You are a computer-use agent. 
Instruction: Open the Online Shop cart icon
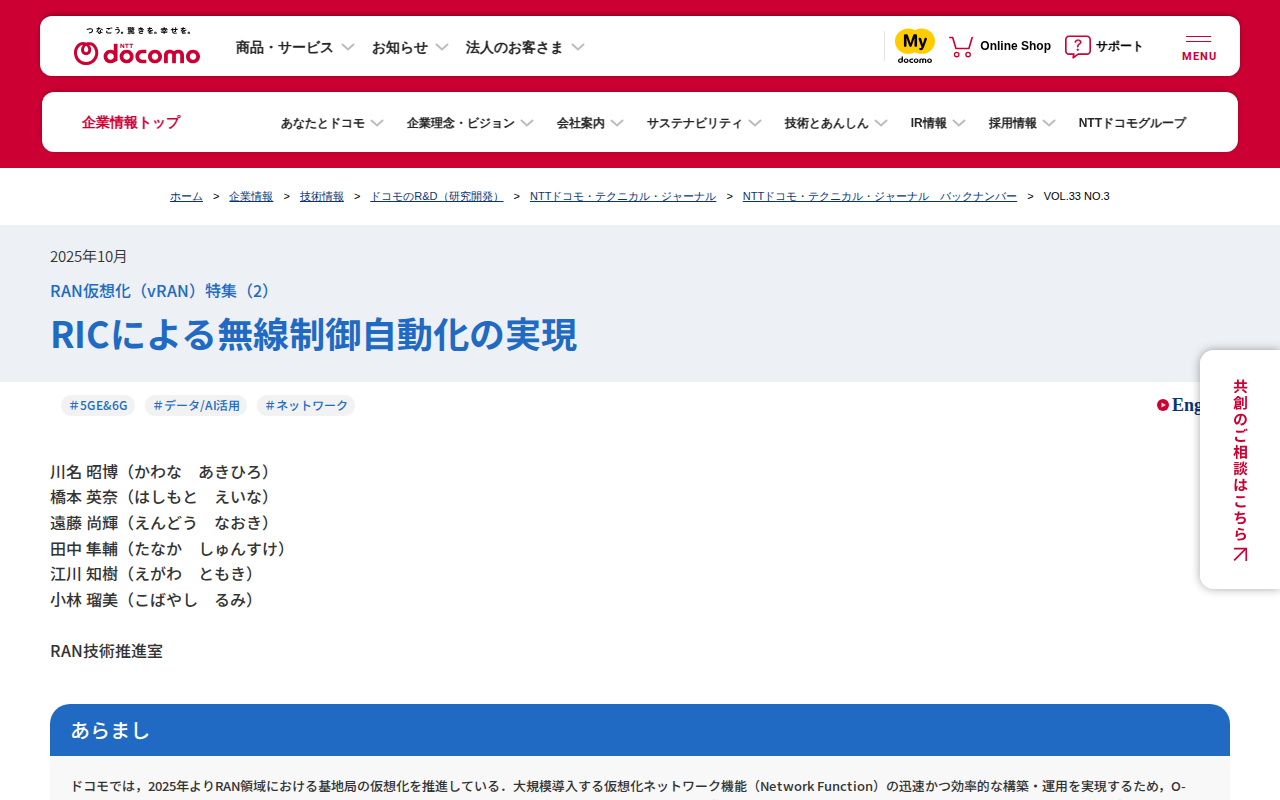coord(961,46)
